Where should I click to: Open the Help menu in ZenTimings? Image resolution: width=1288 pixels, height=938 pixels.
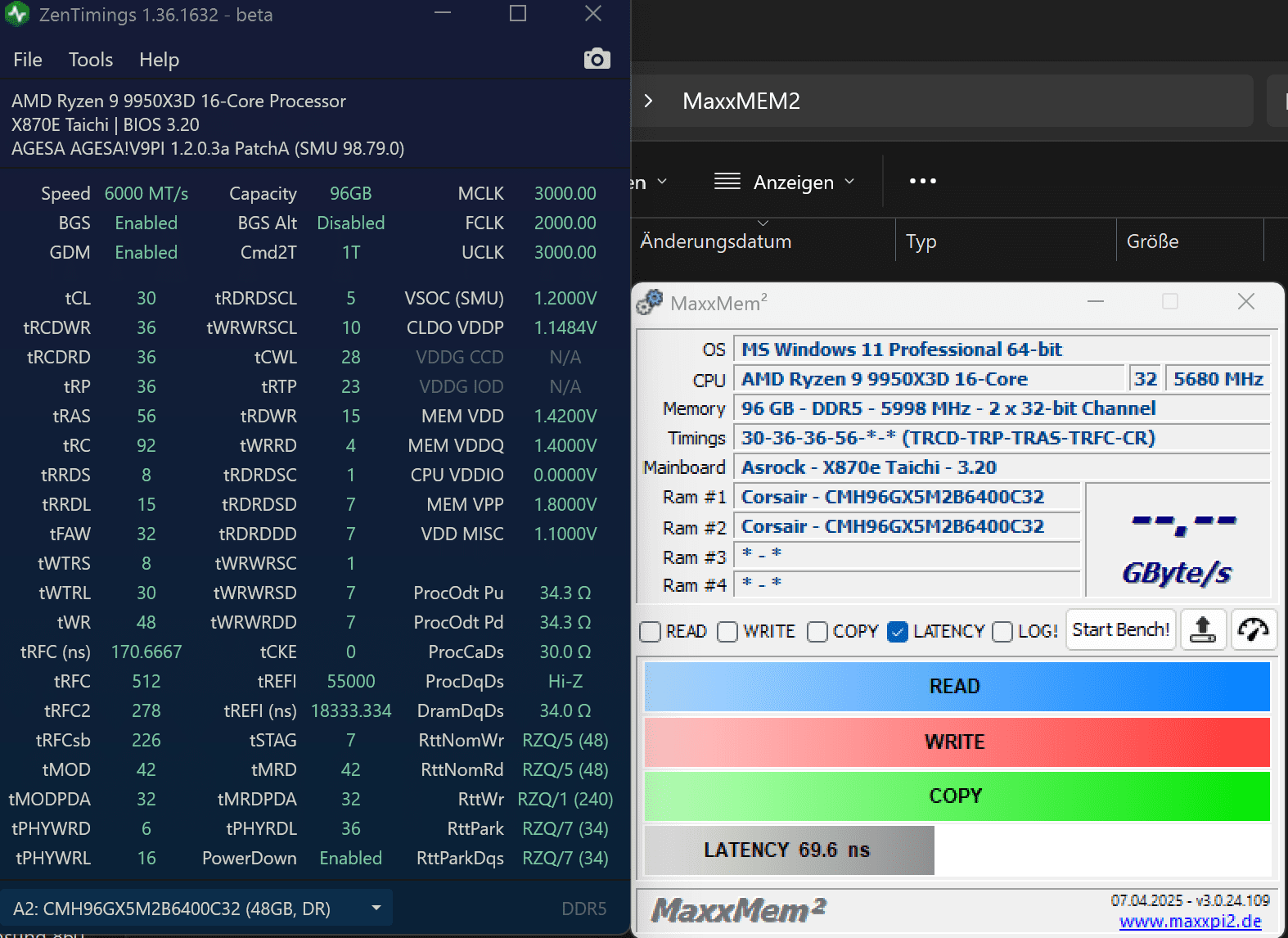(x=159, y=60)
